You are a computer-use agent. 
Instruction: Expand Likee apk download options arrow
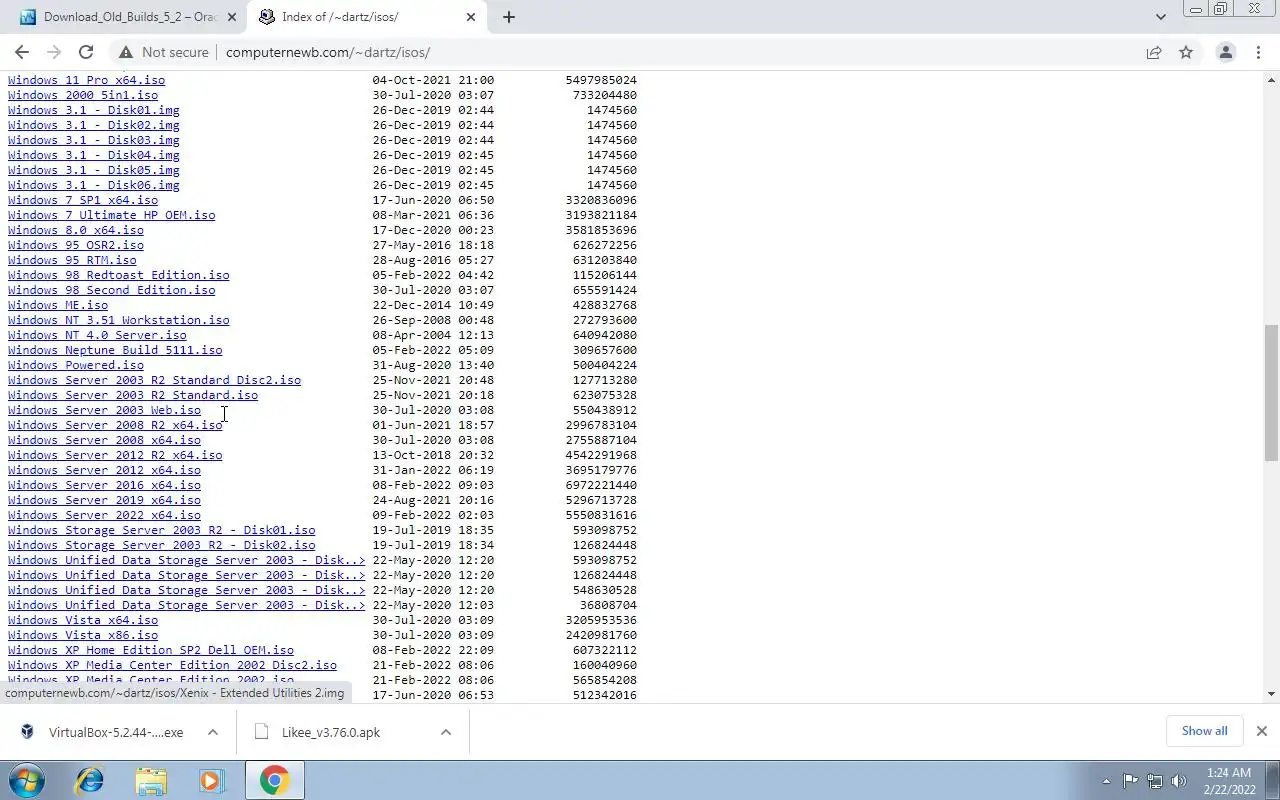pos(446,732)
